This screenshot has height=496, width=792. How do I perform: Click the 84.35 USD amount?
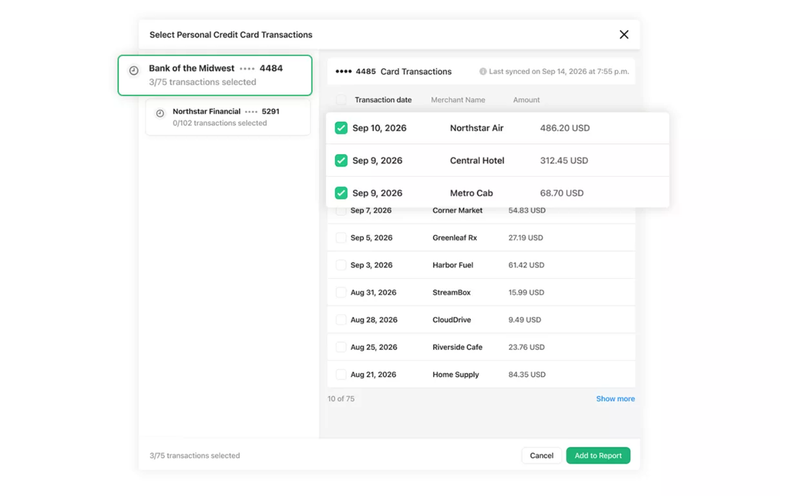(527, 374)
